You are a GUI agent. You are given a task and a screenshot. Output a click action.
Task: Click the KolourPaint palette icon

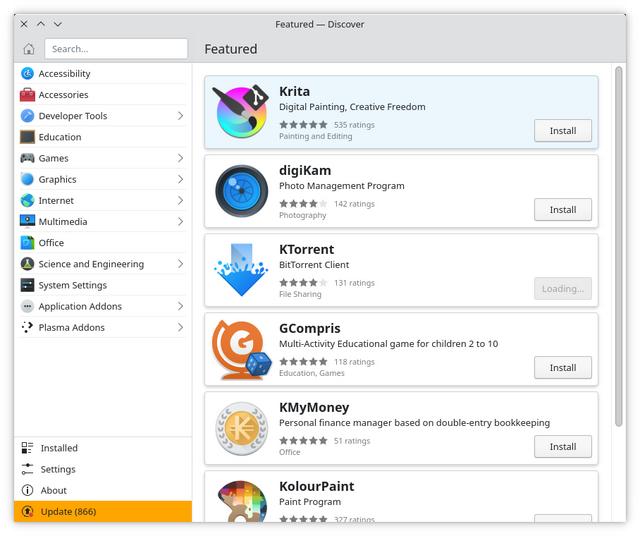[242, 501]
